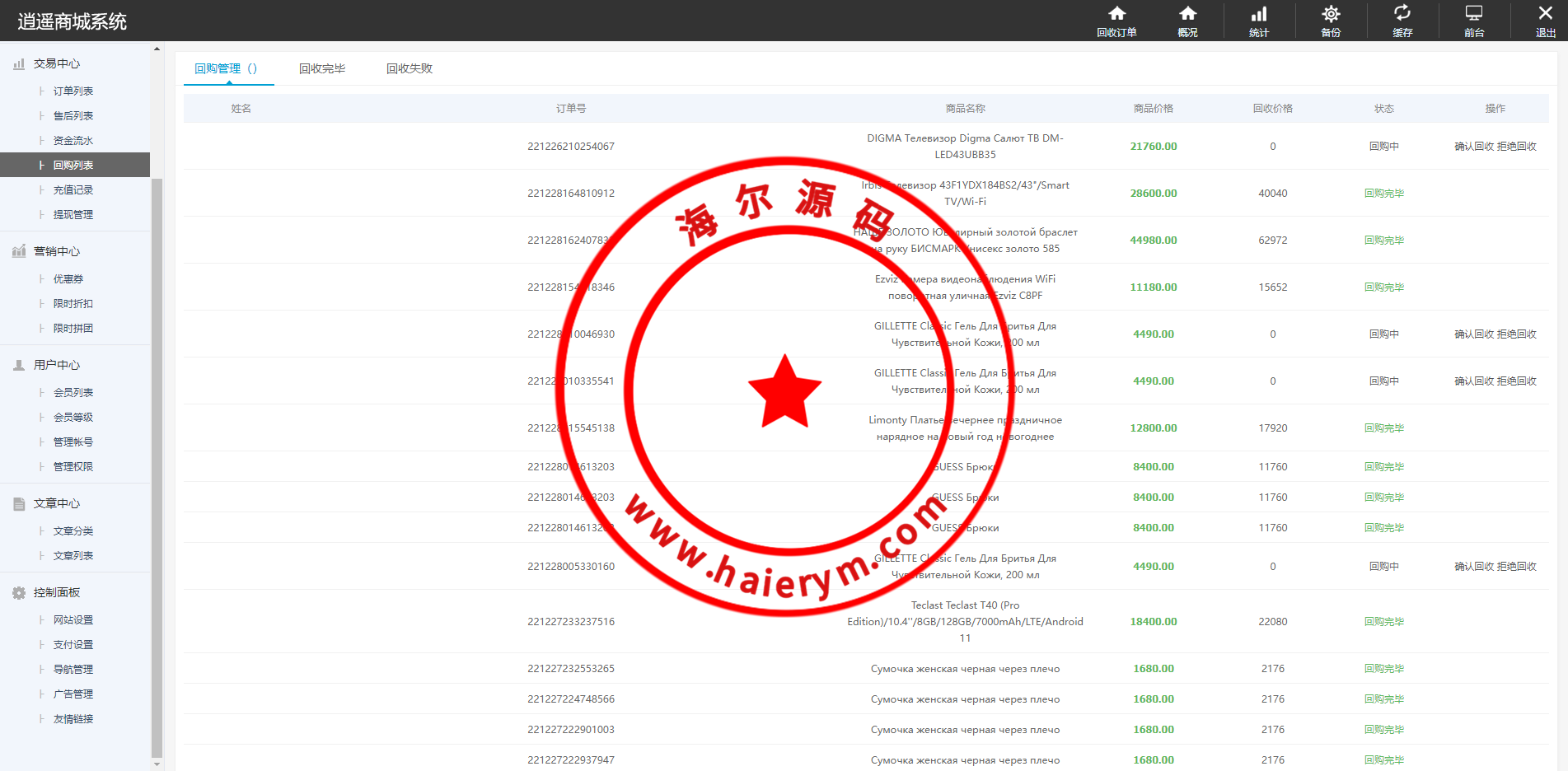The height and width of the screenshot is (771, 1568).
Task: Click 确认回收 for the DIGMA television order
Action: 1474,147
